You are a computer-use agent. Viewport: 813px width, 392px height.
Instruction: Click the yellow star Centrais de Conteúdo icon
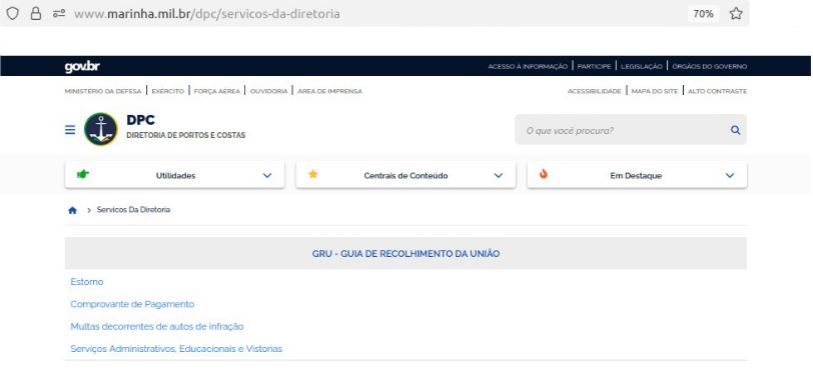coord(313,174)
